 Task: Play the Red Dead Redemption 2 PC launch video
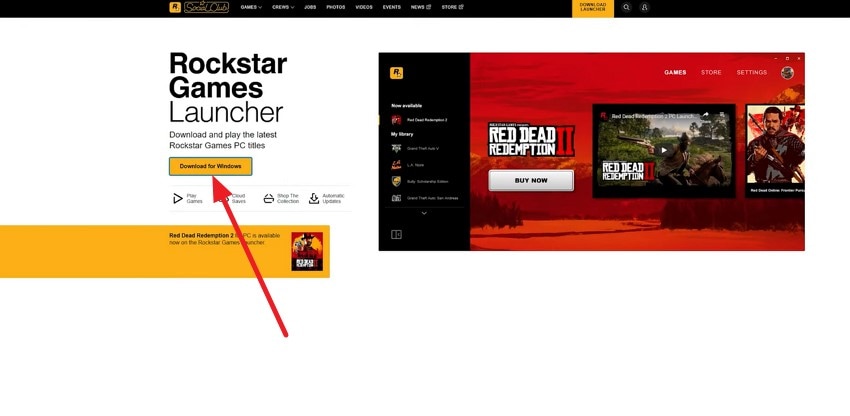664,150
